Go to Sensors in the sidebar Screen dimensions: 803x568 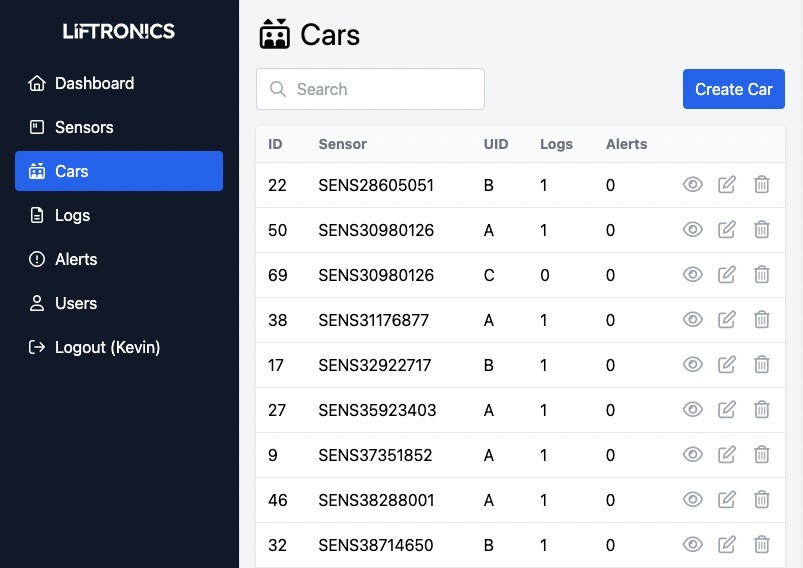point(84,127)
